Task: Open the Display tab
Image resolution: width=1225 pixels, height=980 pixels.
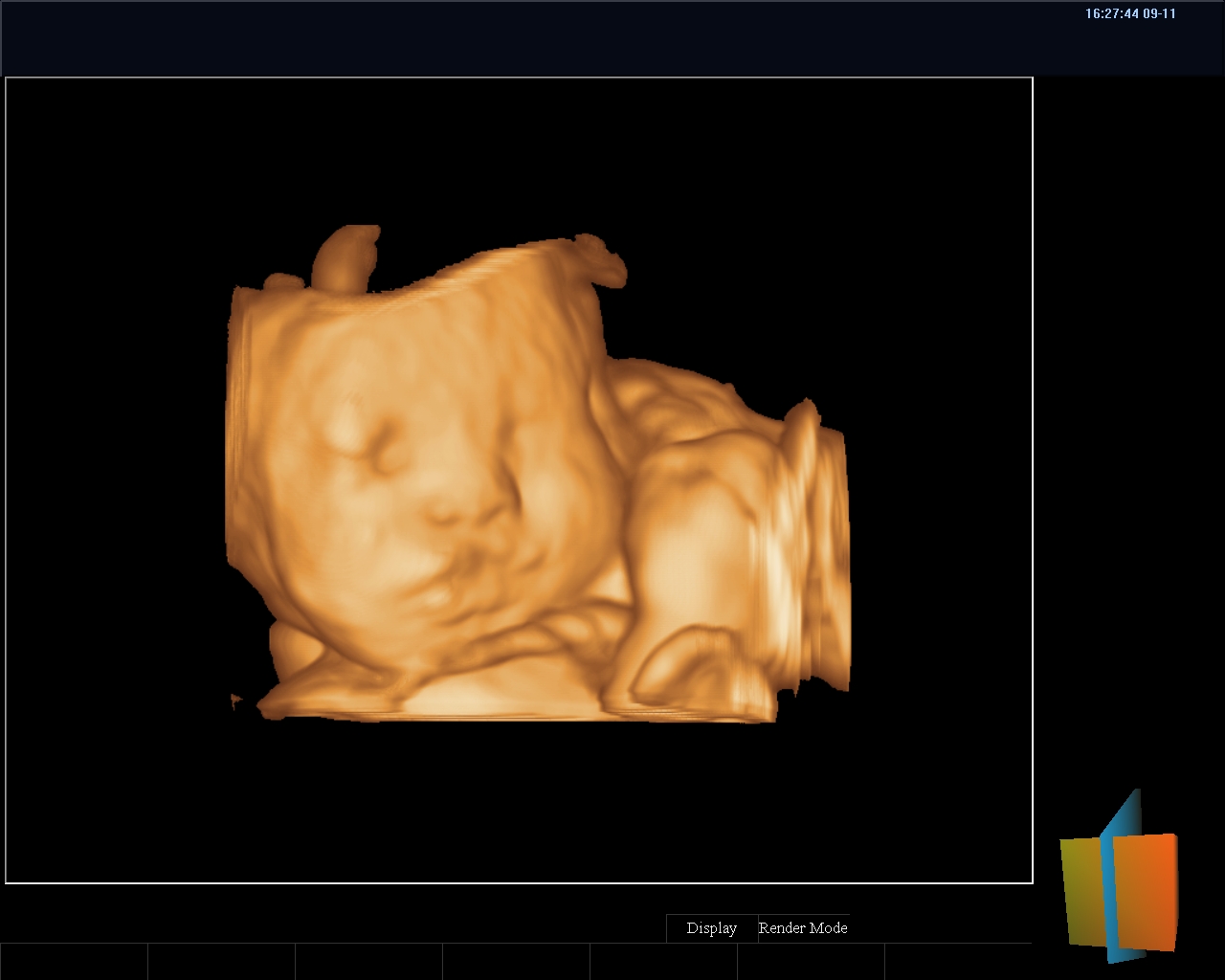Action: tap(711, 928)
